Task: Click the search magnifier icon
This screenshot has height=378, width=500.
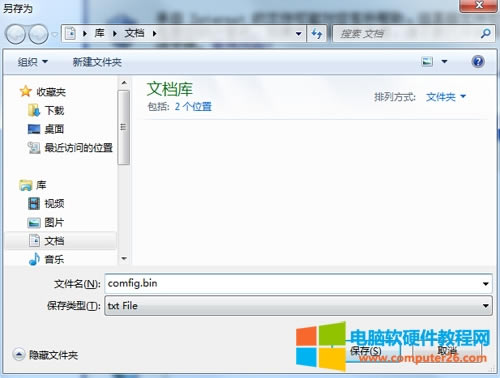Action: pyautogui.click(x=486, y=33)
